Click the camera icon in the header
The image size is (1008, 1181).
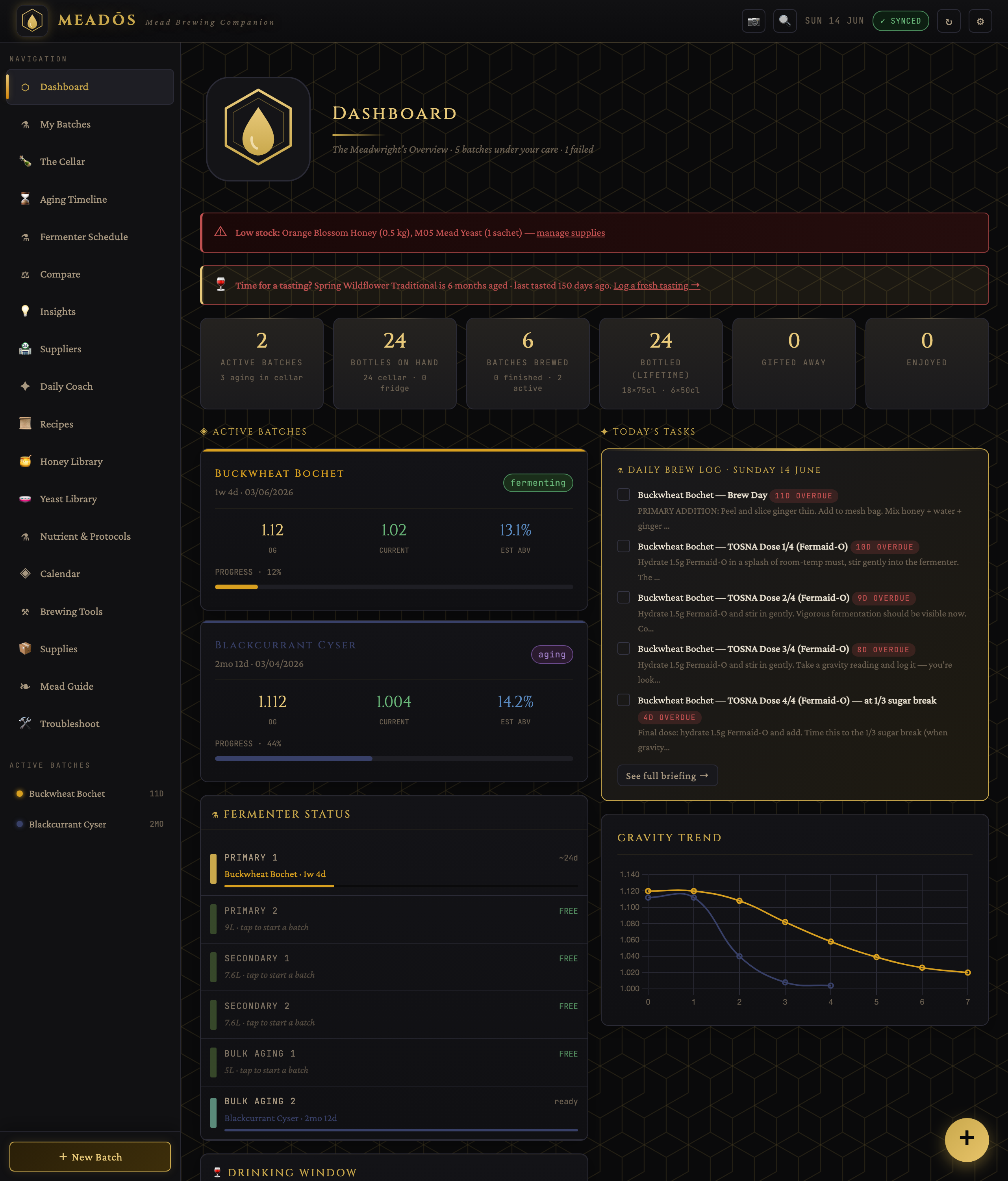click(x=753, y=21)
